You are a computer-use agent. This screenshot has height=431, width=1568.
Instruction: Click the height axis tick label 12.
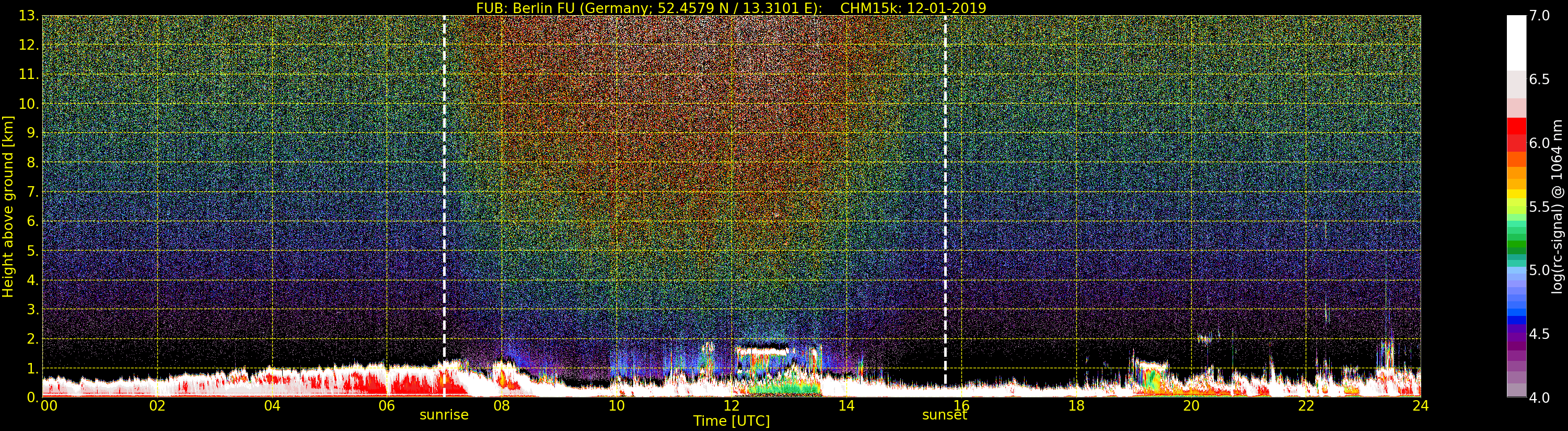[29, 45]
